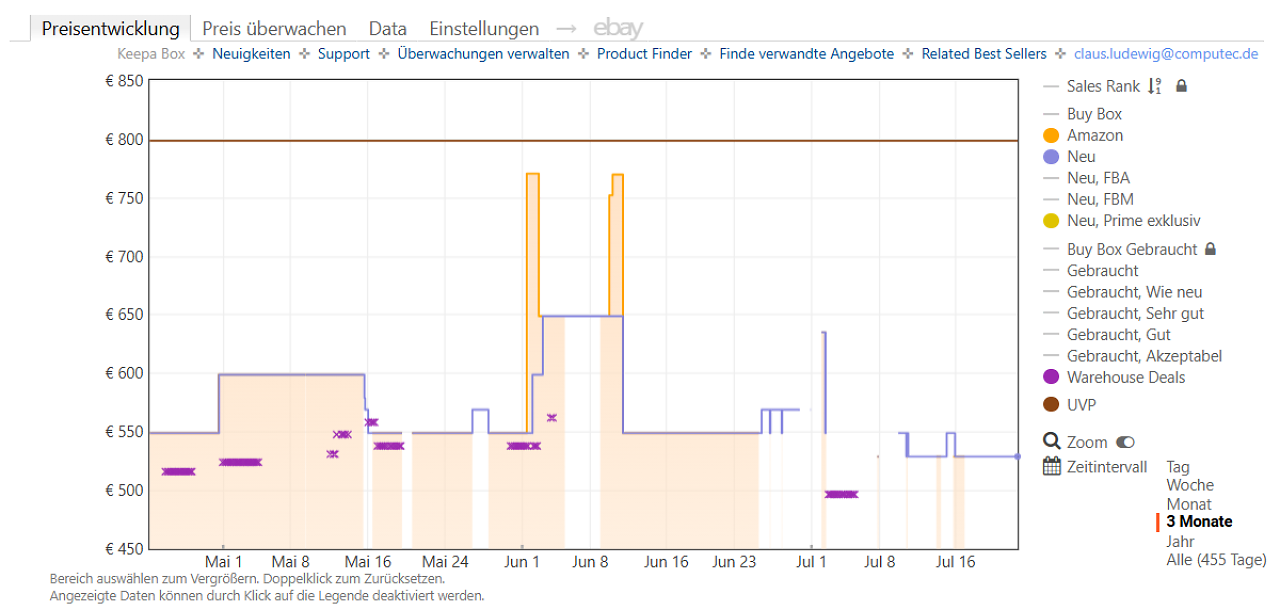Toggle the purple Warehouse Deals legend marker

point(1051,377)
